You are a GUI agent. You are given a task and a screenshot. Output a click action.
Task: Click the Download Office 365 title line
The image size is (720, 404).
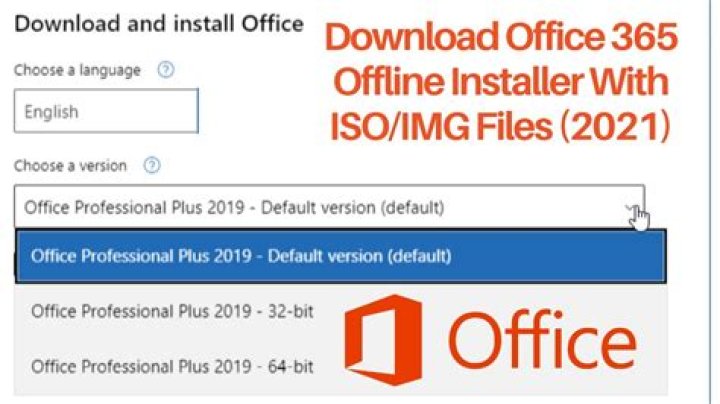click(502, 39)
